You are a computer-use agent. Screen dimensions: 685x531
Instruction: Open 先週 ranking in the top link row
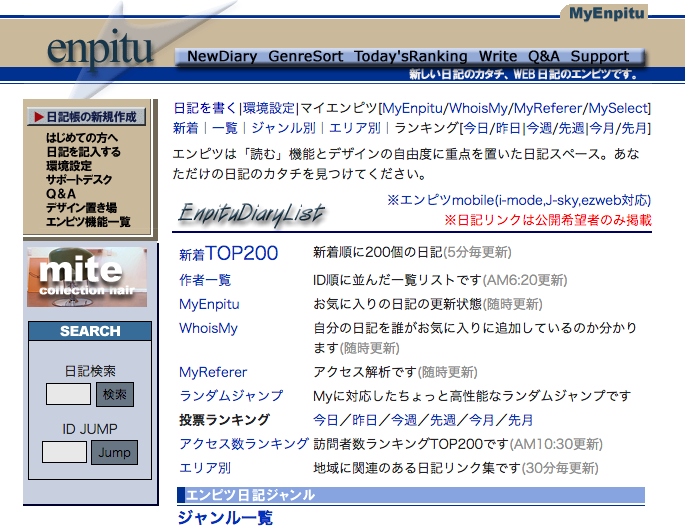pyautogui.click(x=571, y=128)
